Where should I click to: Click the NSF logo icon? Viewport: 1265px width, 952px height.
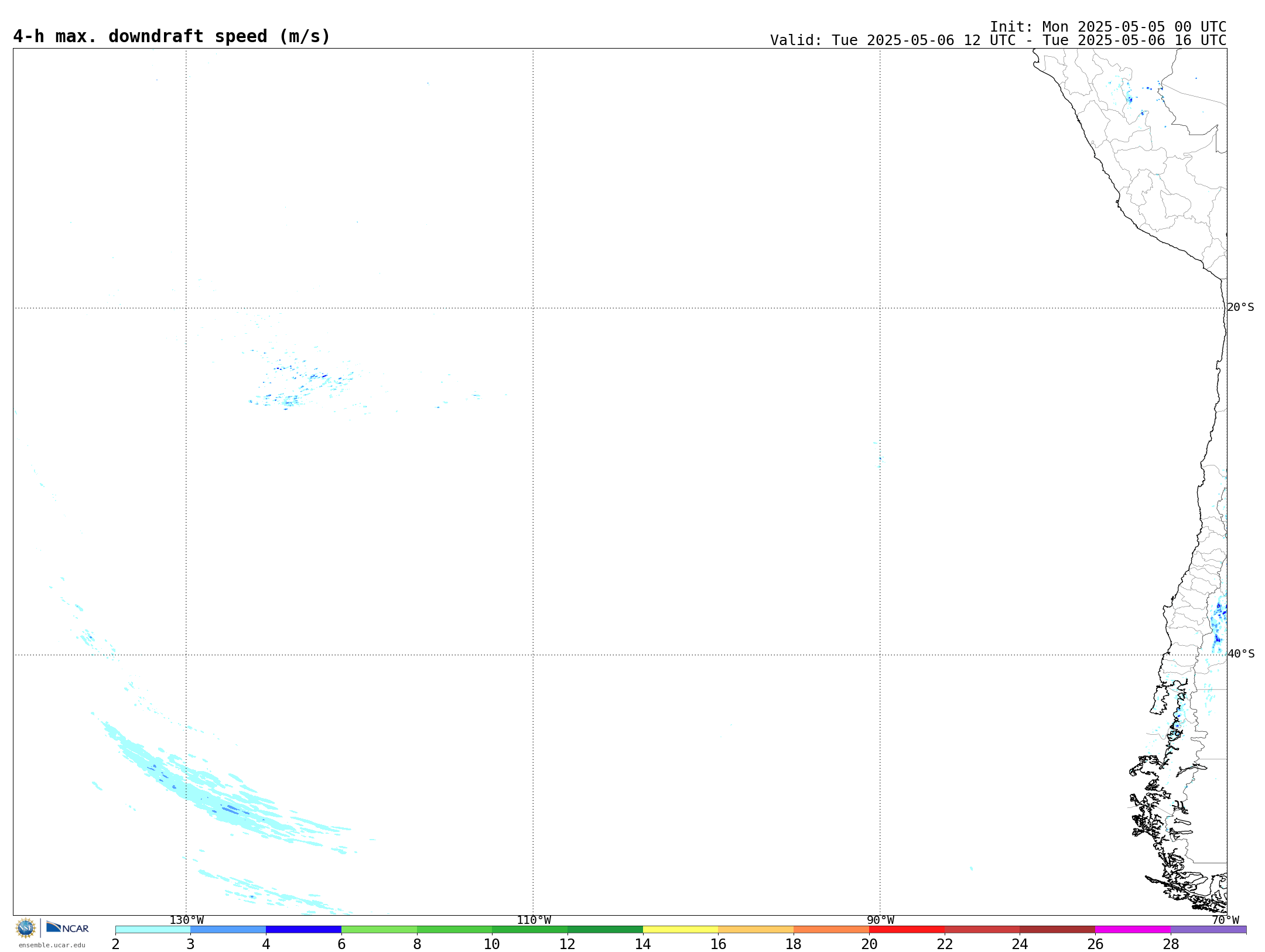point(25,928)
